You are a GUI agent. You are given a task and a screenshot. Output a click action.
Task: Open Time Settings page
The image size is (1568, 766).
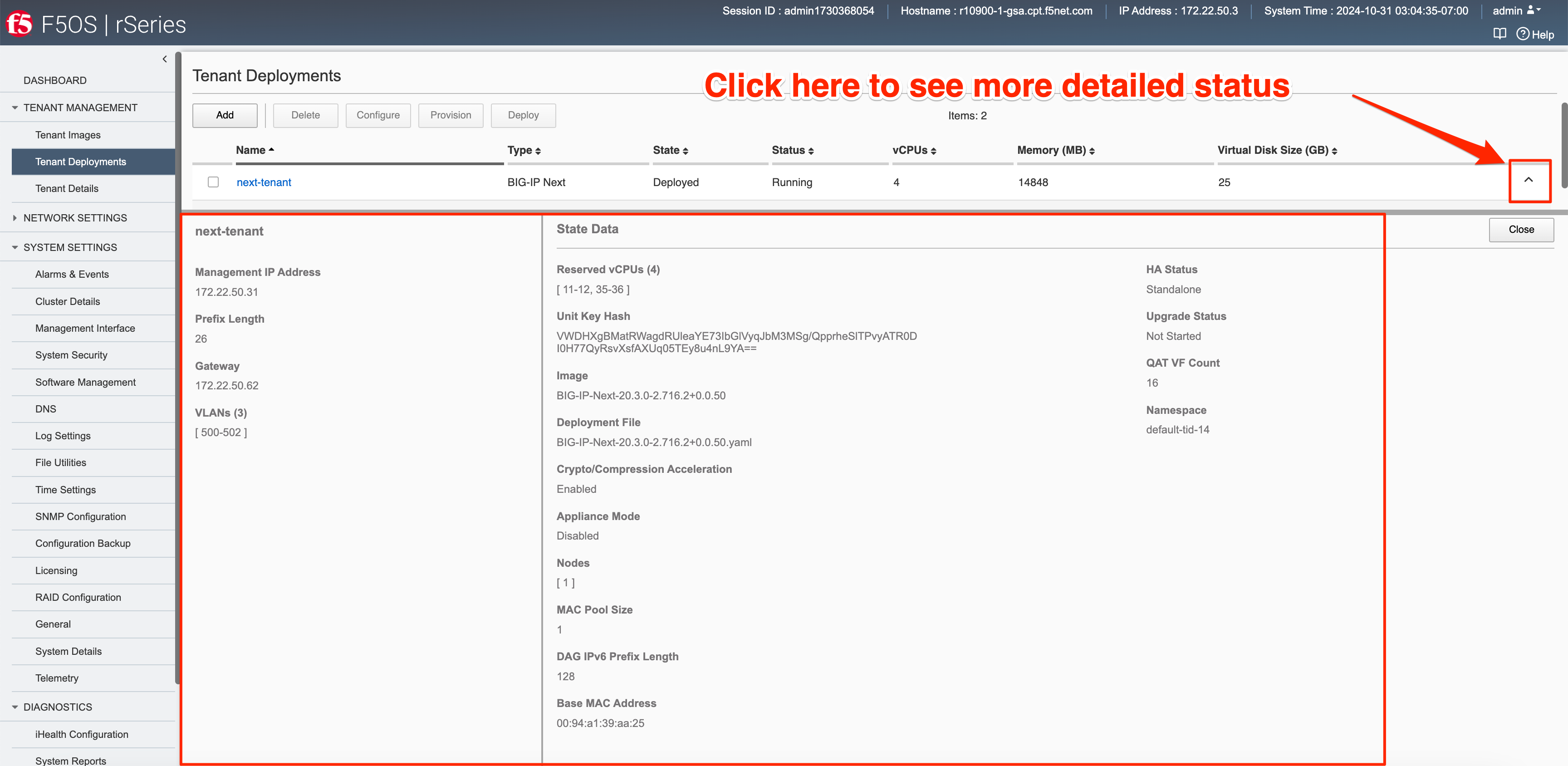65,490
